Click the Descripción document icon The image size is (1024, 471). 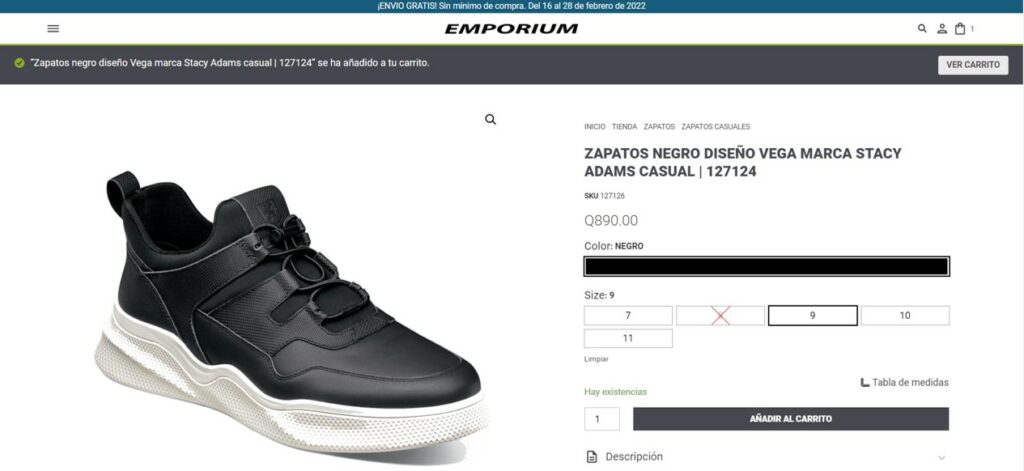pyautogui.click(x=592, y=457)
